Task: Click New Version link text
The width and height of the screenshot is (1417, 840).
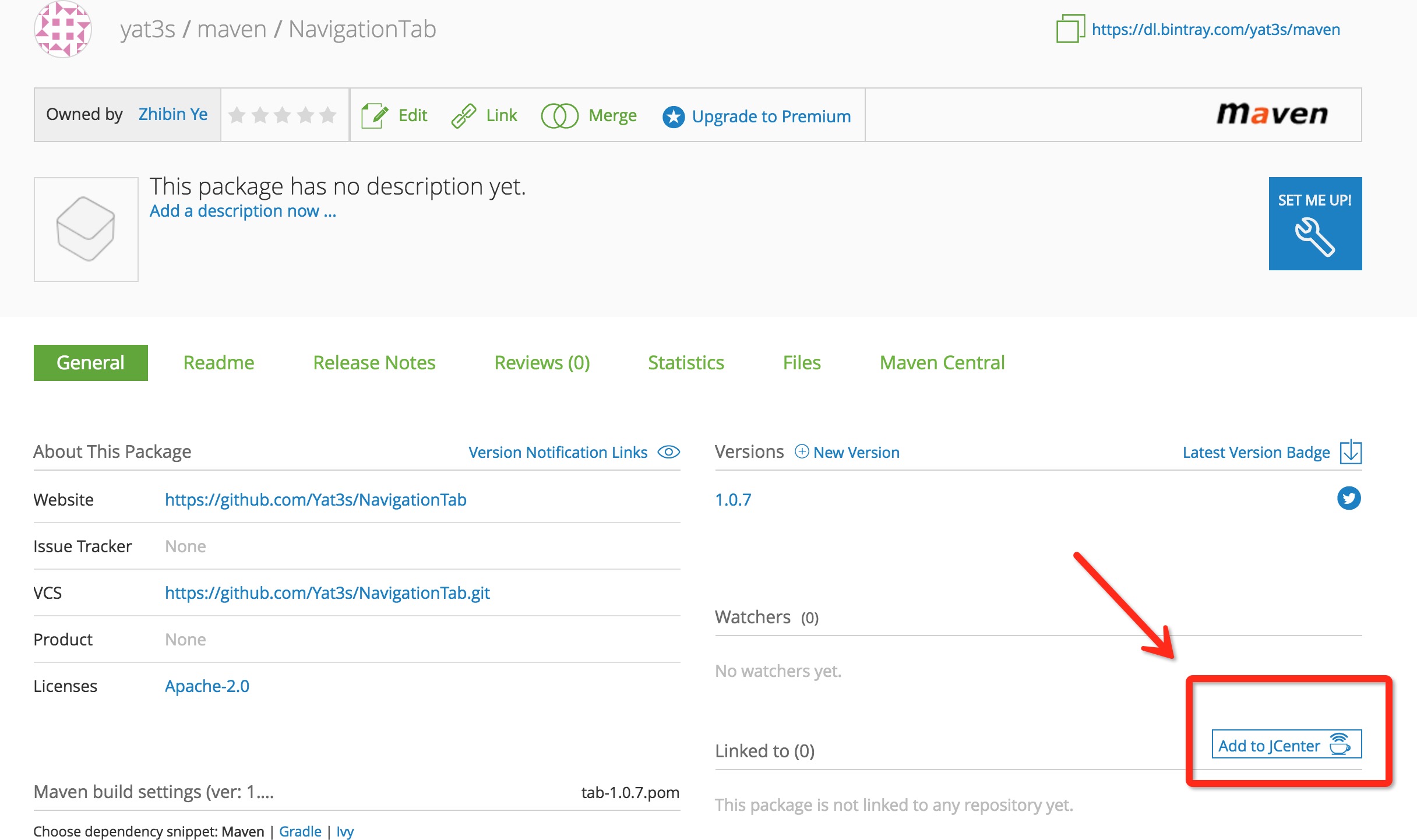Action: click(856, 452)
